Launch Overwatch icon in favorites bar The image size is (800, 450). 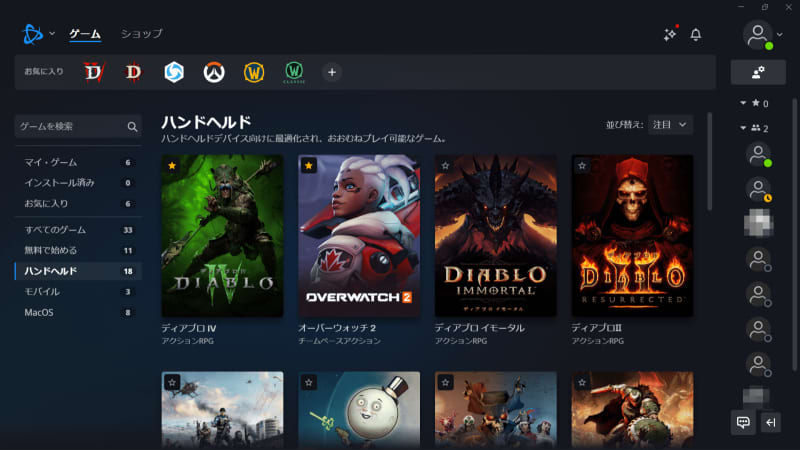[213, 72]
